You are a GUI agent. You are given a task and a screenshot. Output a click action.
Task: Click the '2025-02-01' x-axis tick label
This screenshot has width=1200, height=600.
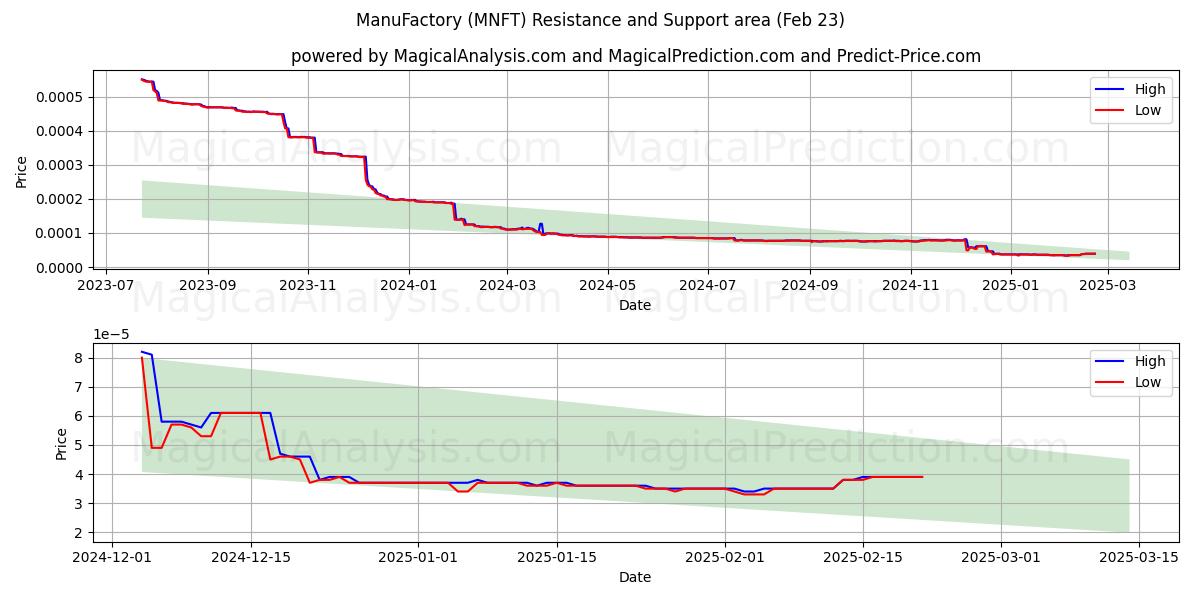(724, 558)
